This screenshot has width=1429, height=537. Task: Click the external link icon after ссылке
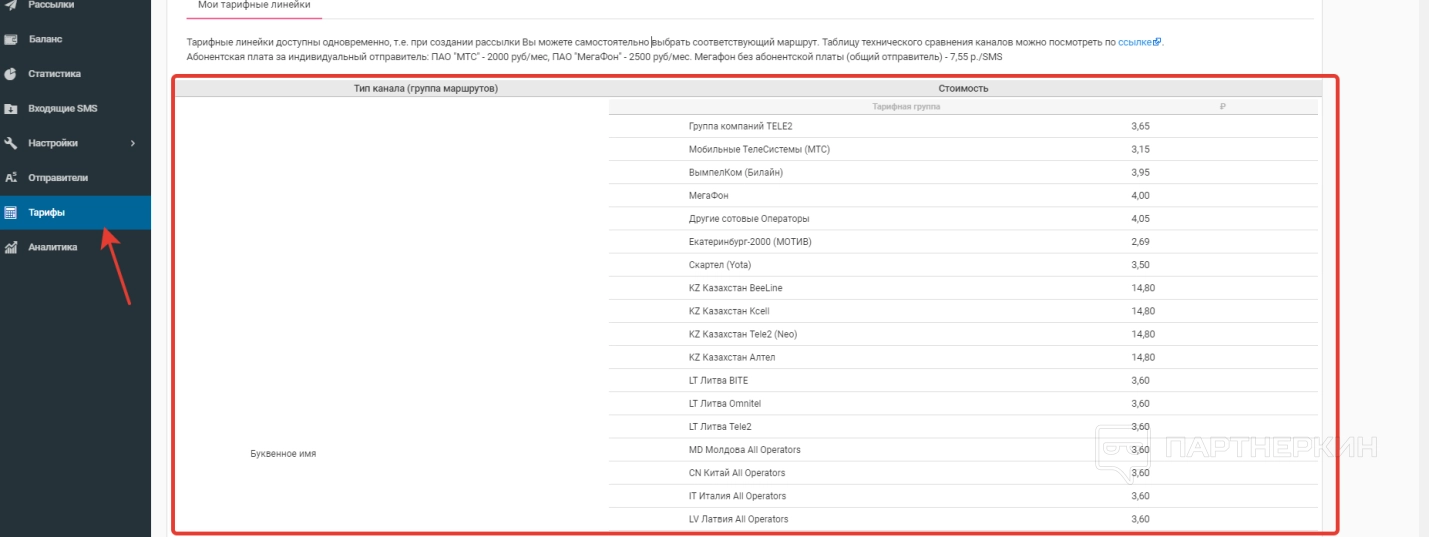click(1157, 43)
